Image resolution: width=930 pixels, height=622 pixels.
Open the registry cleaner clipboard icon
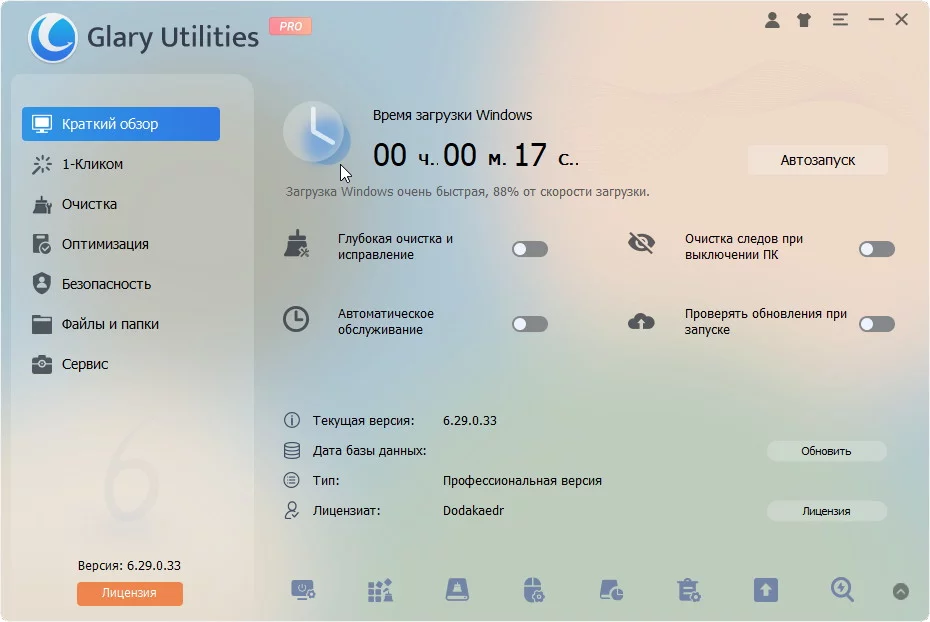(x=689, y=591)
